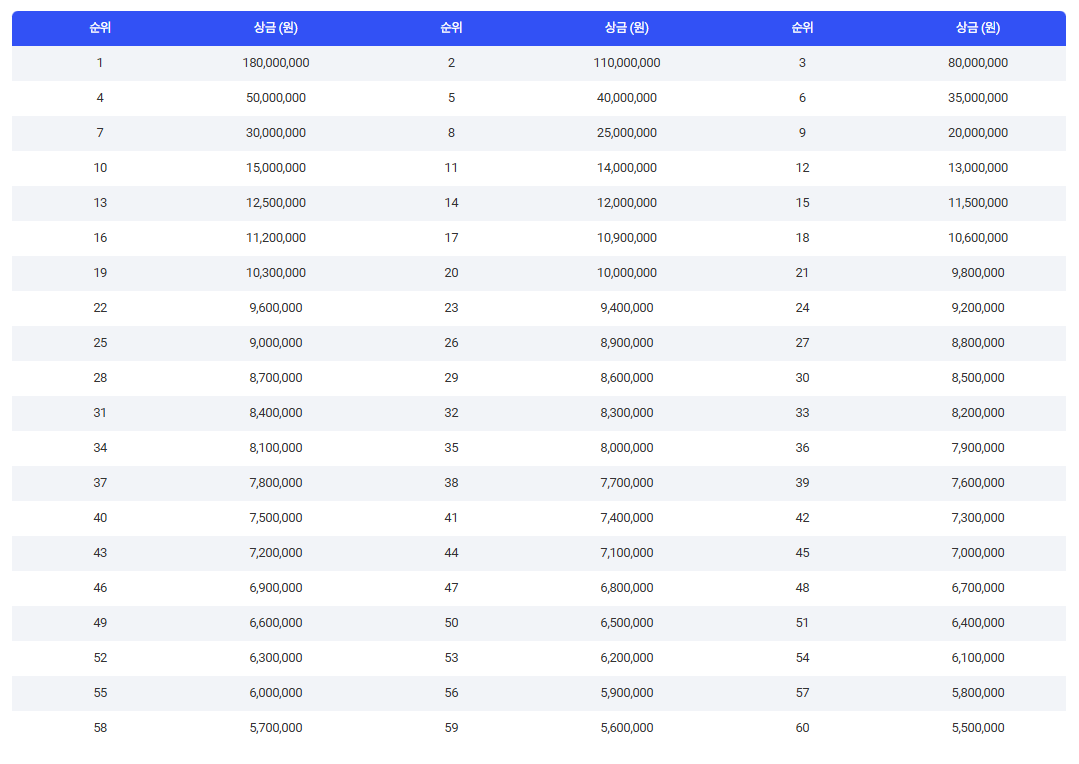Image resolution: width=1079 pixels, height=764 pixels.
Task: Click the 6,600,000 amount
Action: tap(275, 623)
